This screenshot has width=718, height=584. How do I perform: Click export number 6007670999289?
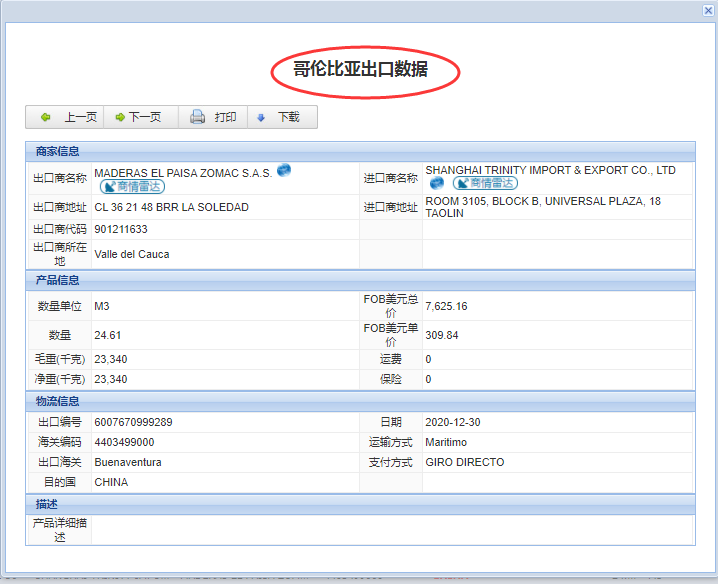pyautogui.click(x=133, y=422)
